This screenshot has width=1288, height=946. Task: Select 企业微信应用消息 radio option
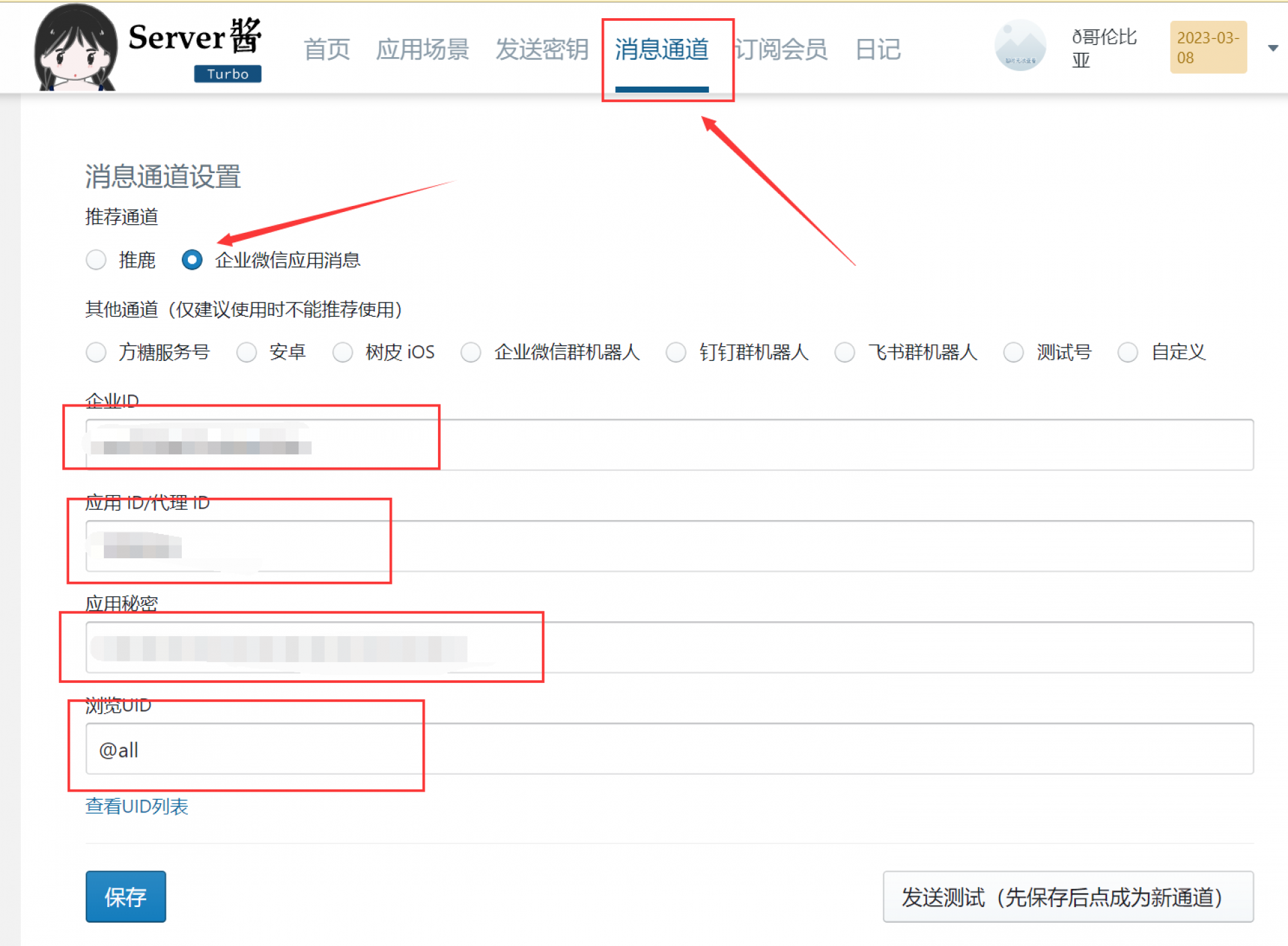(x=192, y=260)
